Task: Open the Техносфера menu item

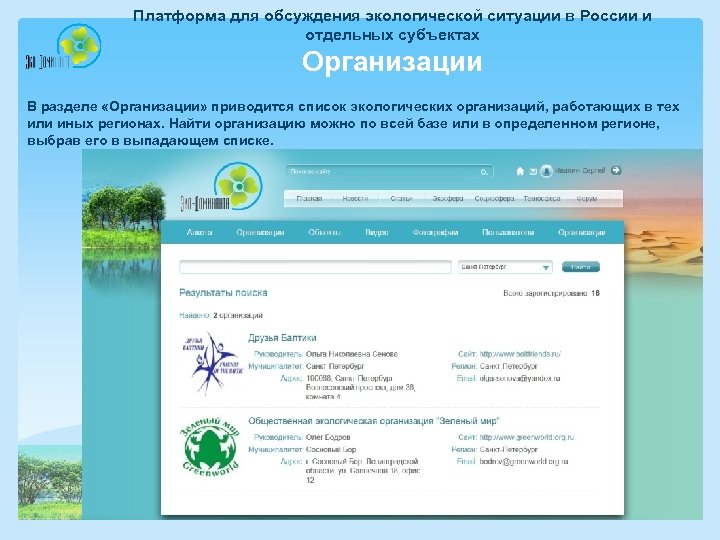Action: click(542, 198)
